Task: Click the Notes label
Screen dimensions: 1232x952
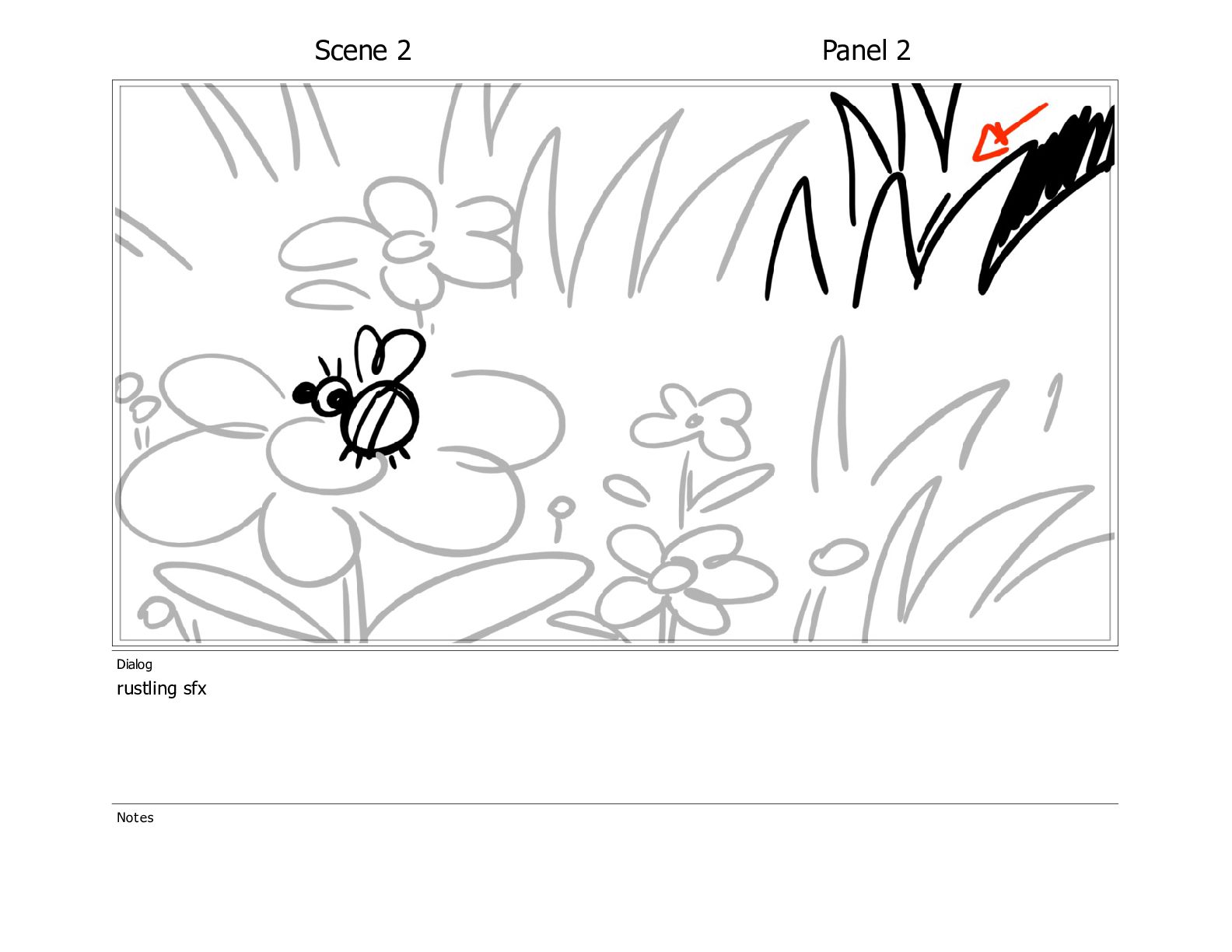Action: pyautogui.click(x=135, y=817)
